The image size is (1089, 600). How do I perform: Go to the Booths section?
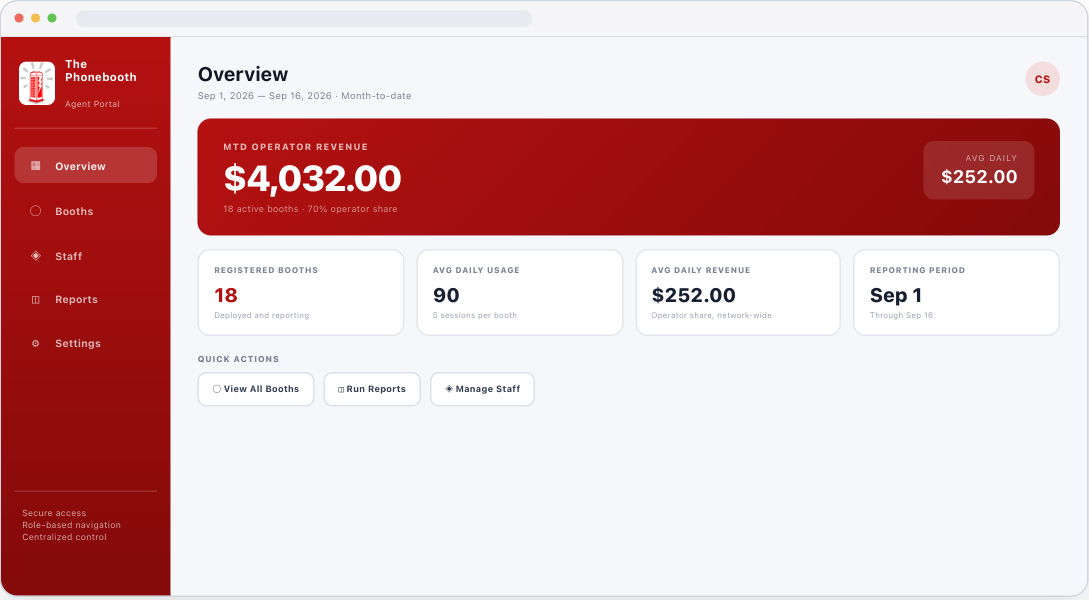pyautogui.click(x=85, y=211)
